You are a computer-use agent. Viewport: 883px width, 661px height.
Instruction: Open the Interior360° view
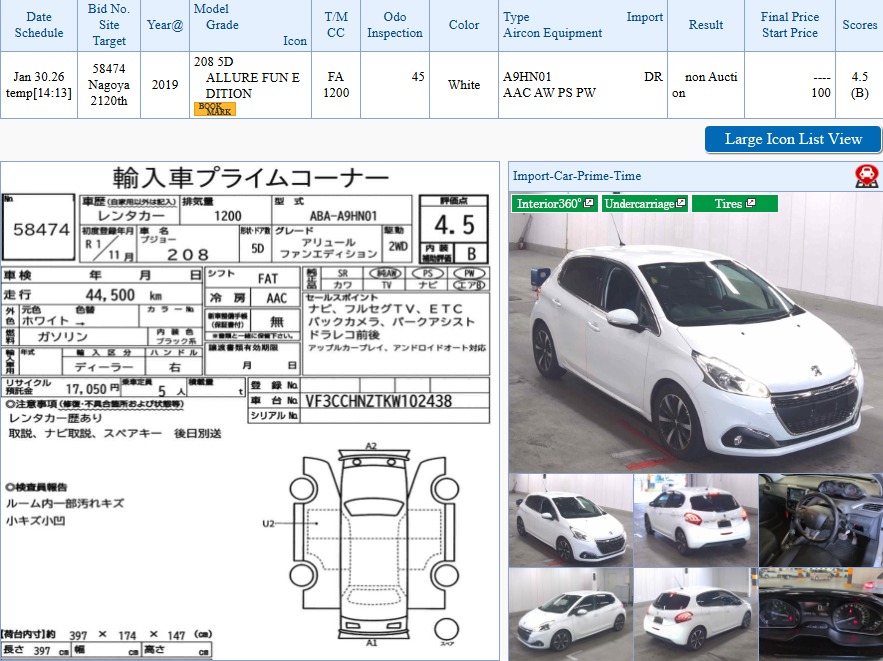tap(555, 203)
